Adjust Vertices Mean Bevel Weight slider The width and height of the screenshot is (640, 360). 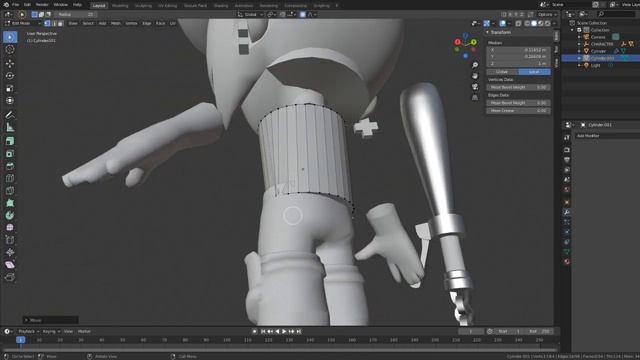click(x=518, y=87)
